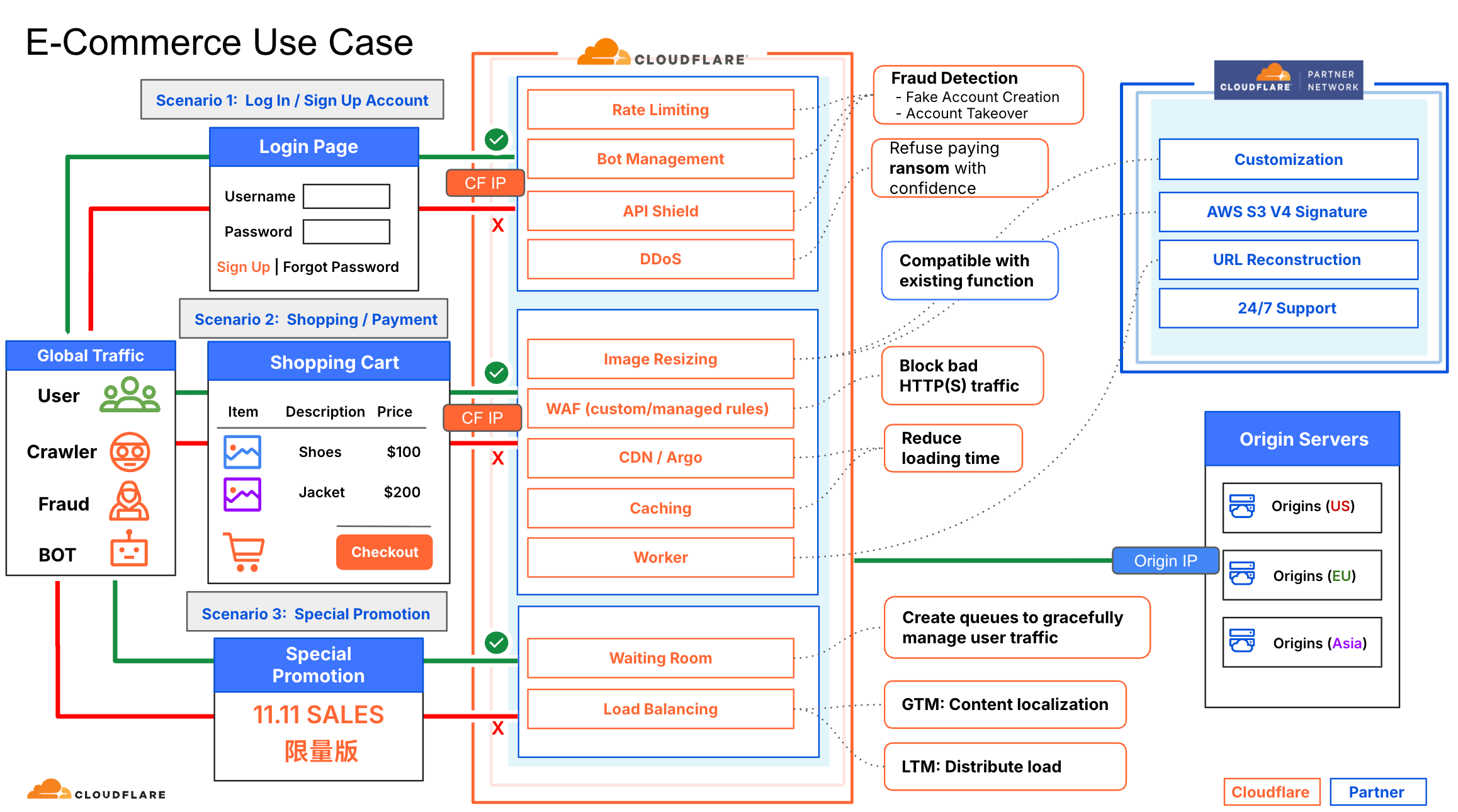Click the green check next to Bot Management
This screenshot has height=812, width=1458.
[497, 139]
